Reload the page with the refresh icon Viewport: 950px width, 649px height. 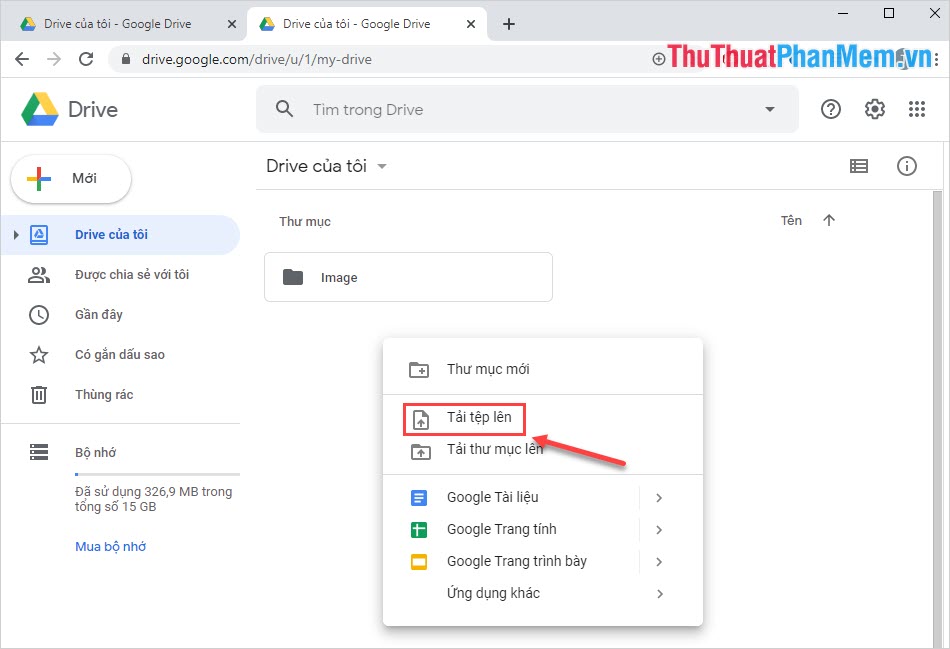pos(86,59)
